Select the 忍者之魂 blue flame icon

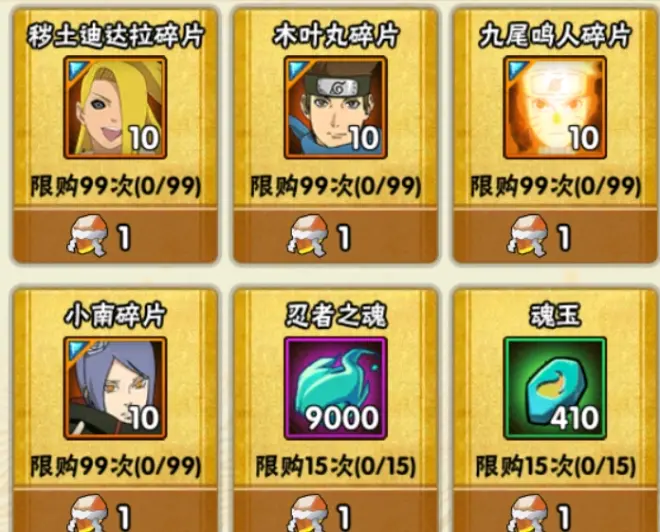click(x=335, y=388)
